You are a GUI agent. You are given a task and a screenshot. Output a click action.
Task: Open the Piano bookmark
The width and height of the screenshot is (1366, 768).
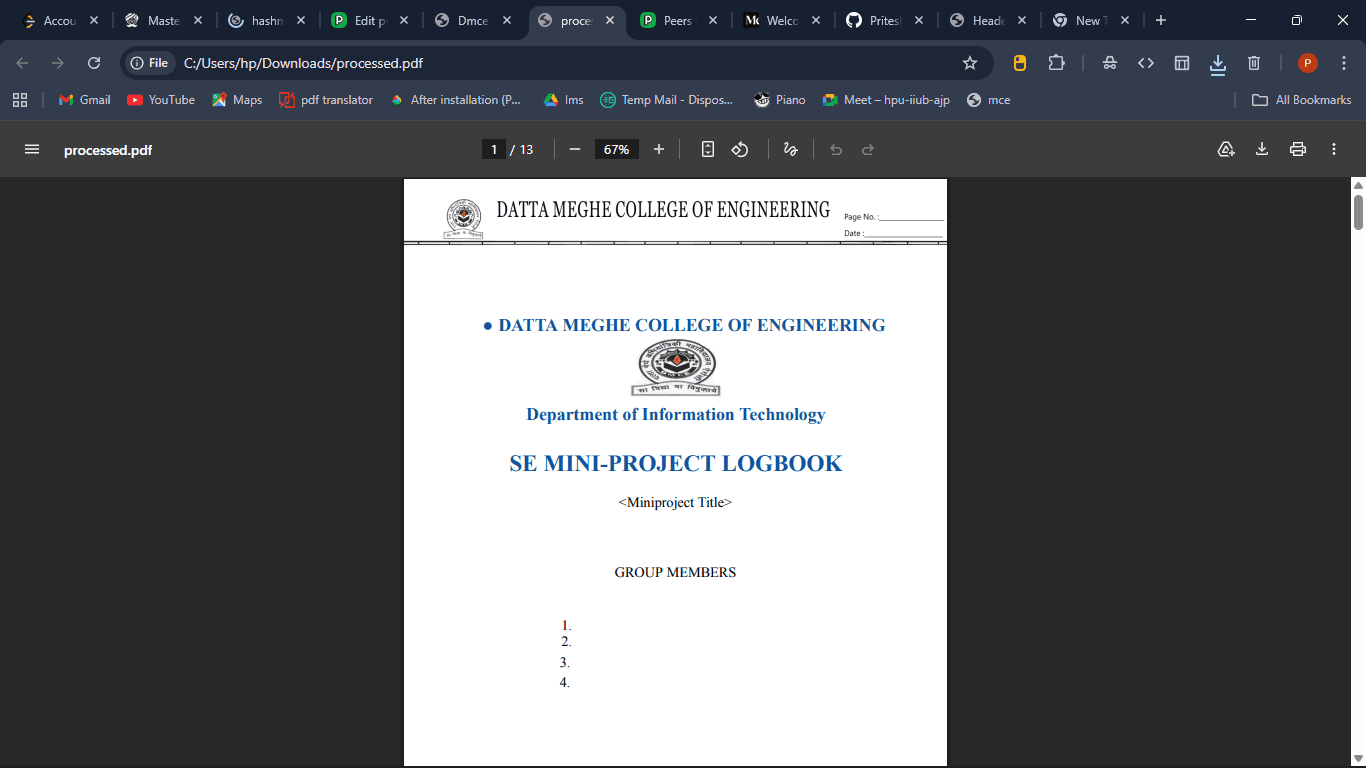pos(780,100)
